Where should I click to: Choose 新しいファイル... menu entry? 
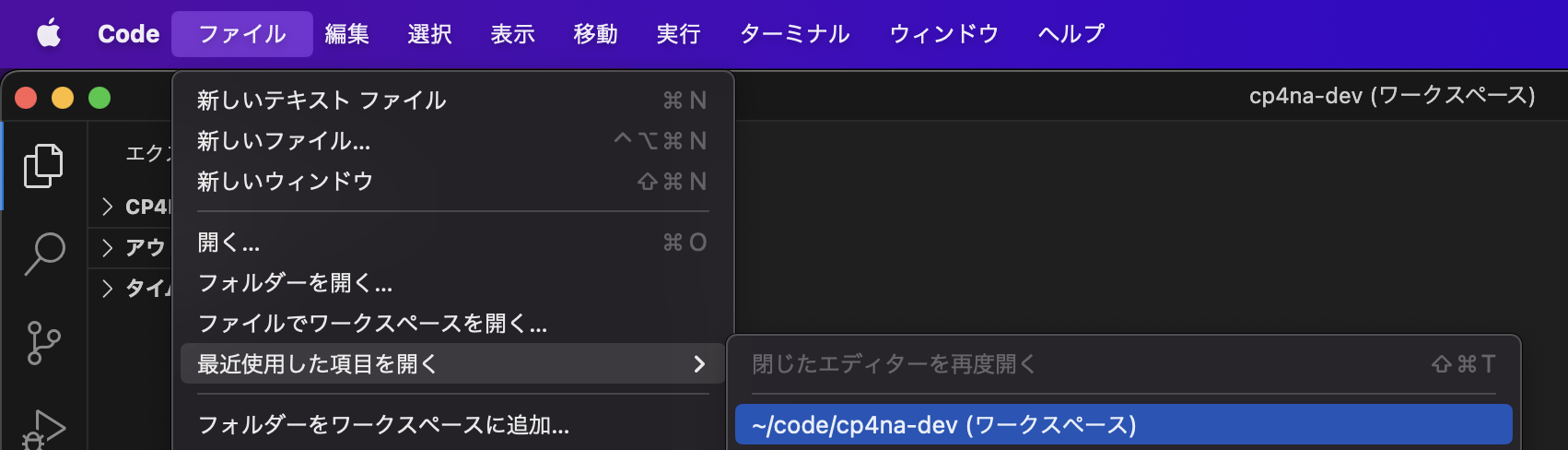click(x=452, y=141)
